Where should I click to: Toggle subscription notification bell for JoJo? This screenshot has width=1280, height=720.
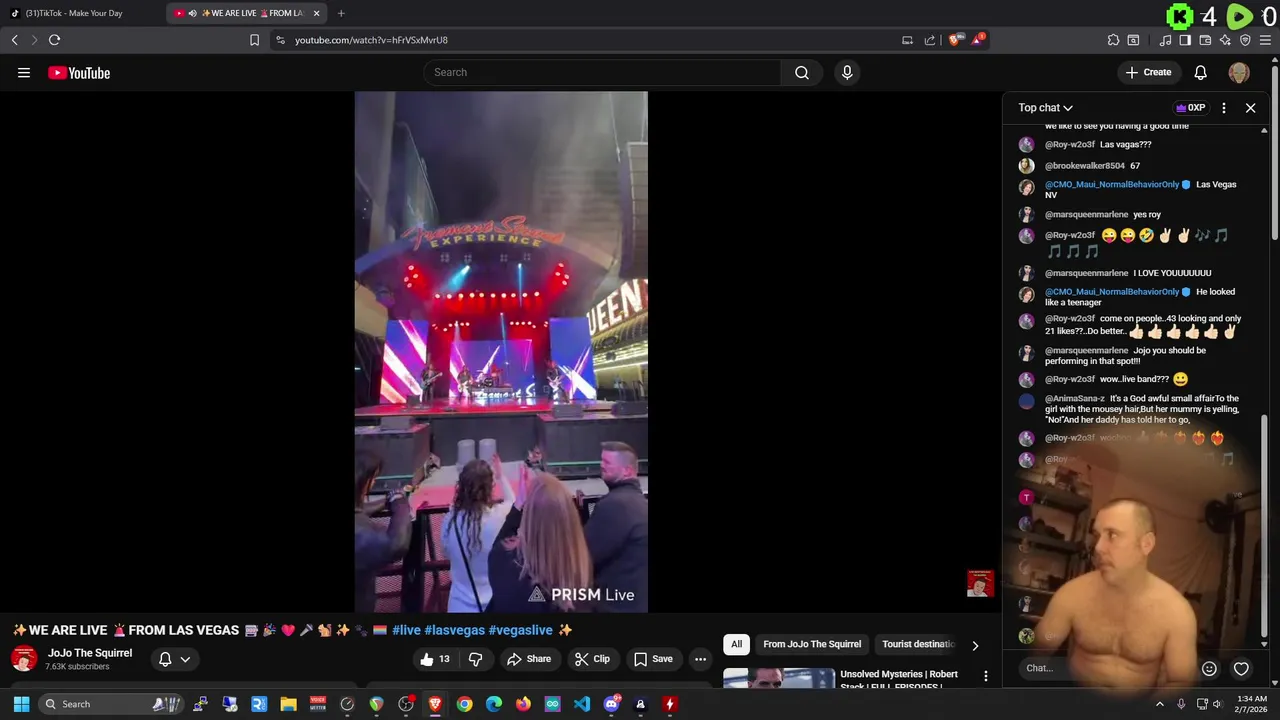tap(165, 659)
